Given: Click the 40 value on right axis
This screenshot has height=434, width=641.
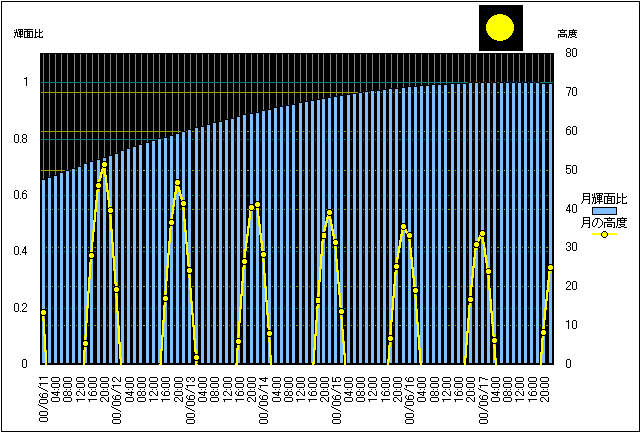Looking at the screenshot, I should click(x=570, y=209).
